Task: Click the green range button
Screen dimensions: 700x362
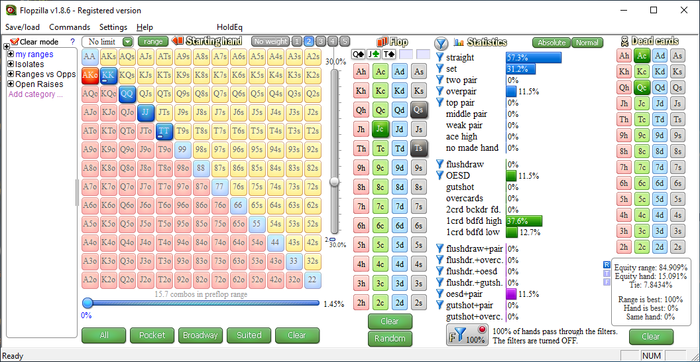Action: (153, 42)
